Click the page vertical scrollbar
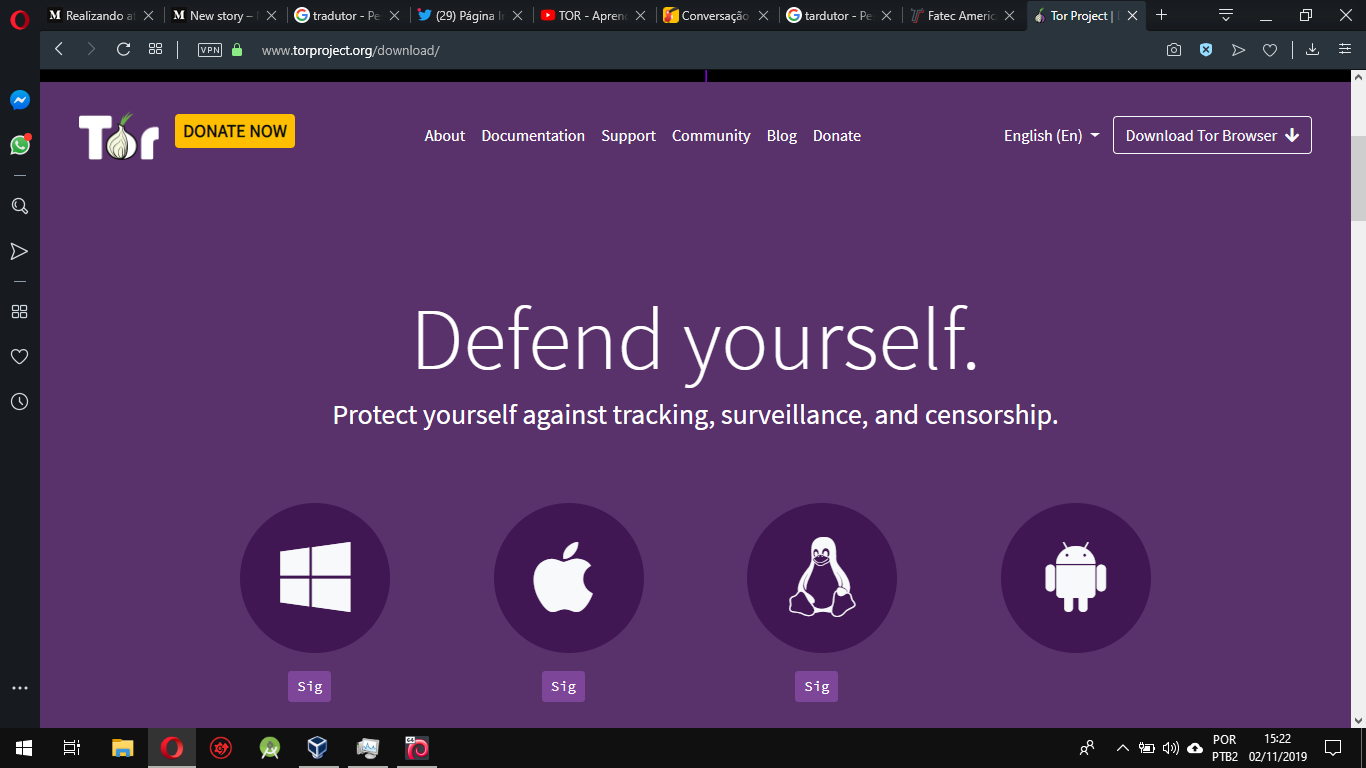This screenshot has height=768, width=1366. pos(1358,177)
